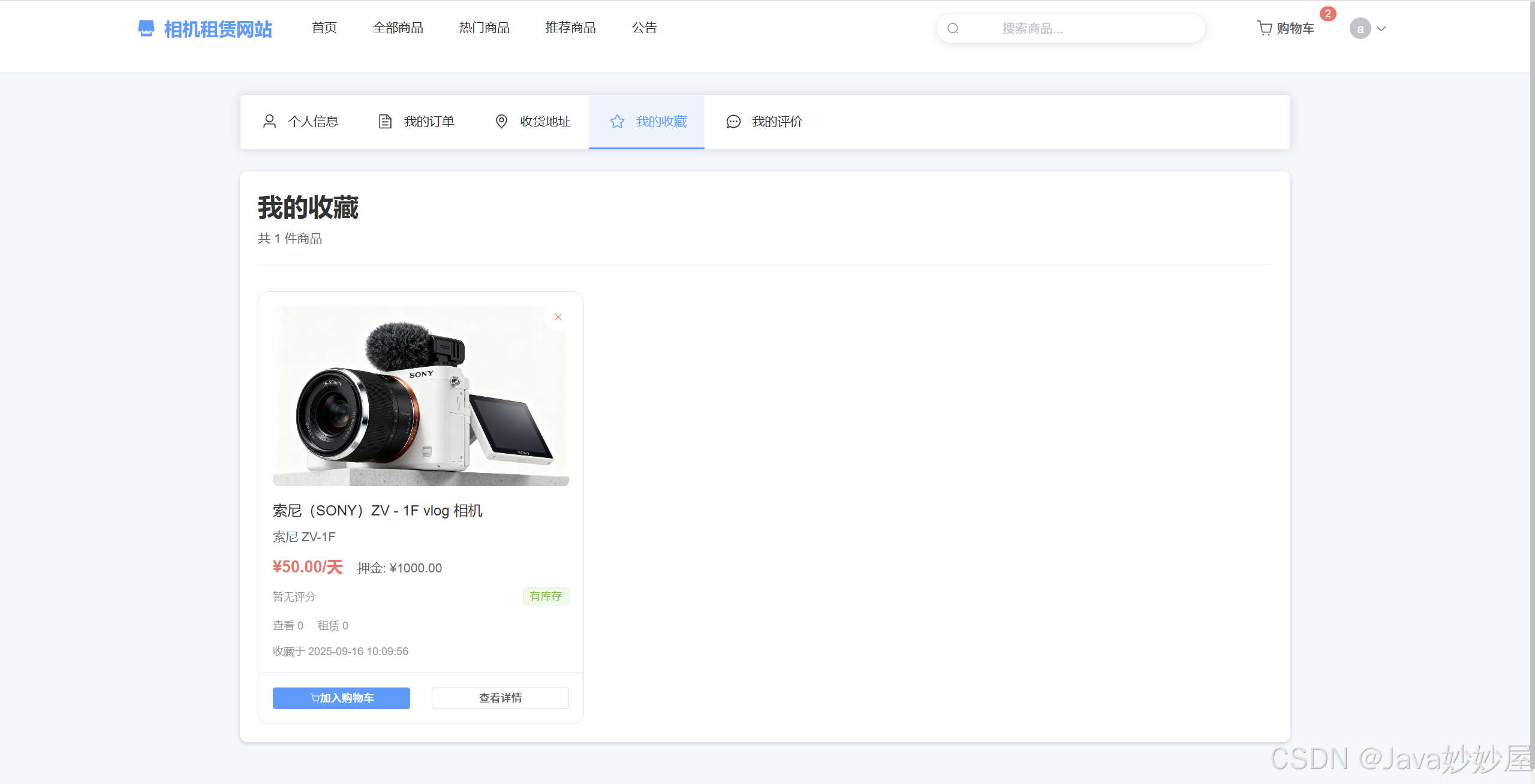Click the 购物车 link text

(x=1295, y=28)
